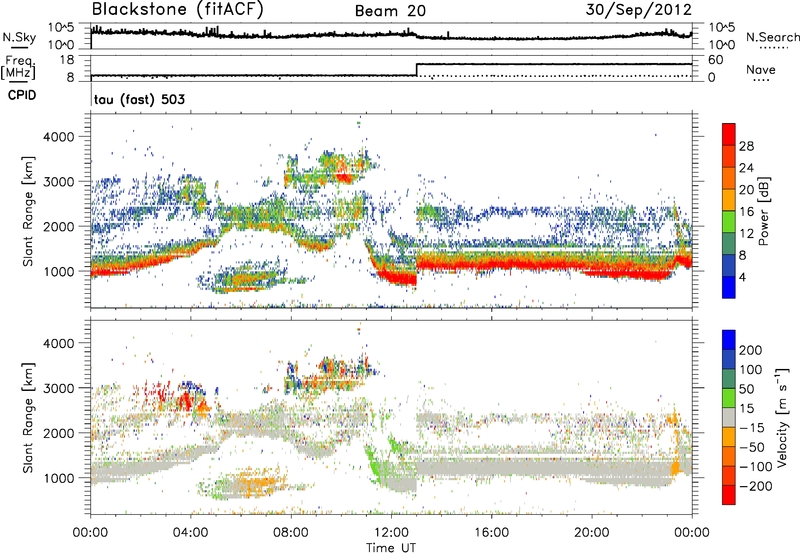800x554 pixels.
Task: Click the N.Search legend label
Action: tap(772, 37)
